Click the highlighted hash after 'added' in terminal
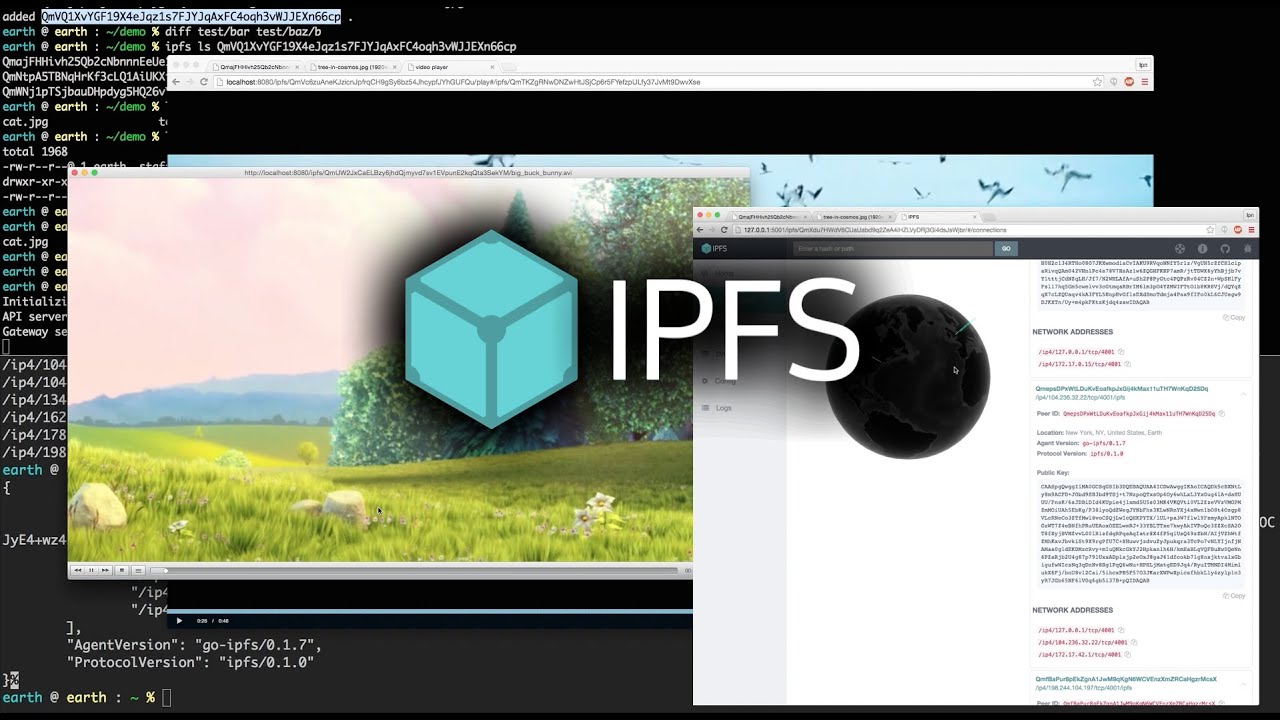The image size is (1280, 720). click(x=191, y=17)
